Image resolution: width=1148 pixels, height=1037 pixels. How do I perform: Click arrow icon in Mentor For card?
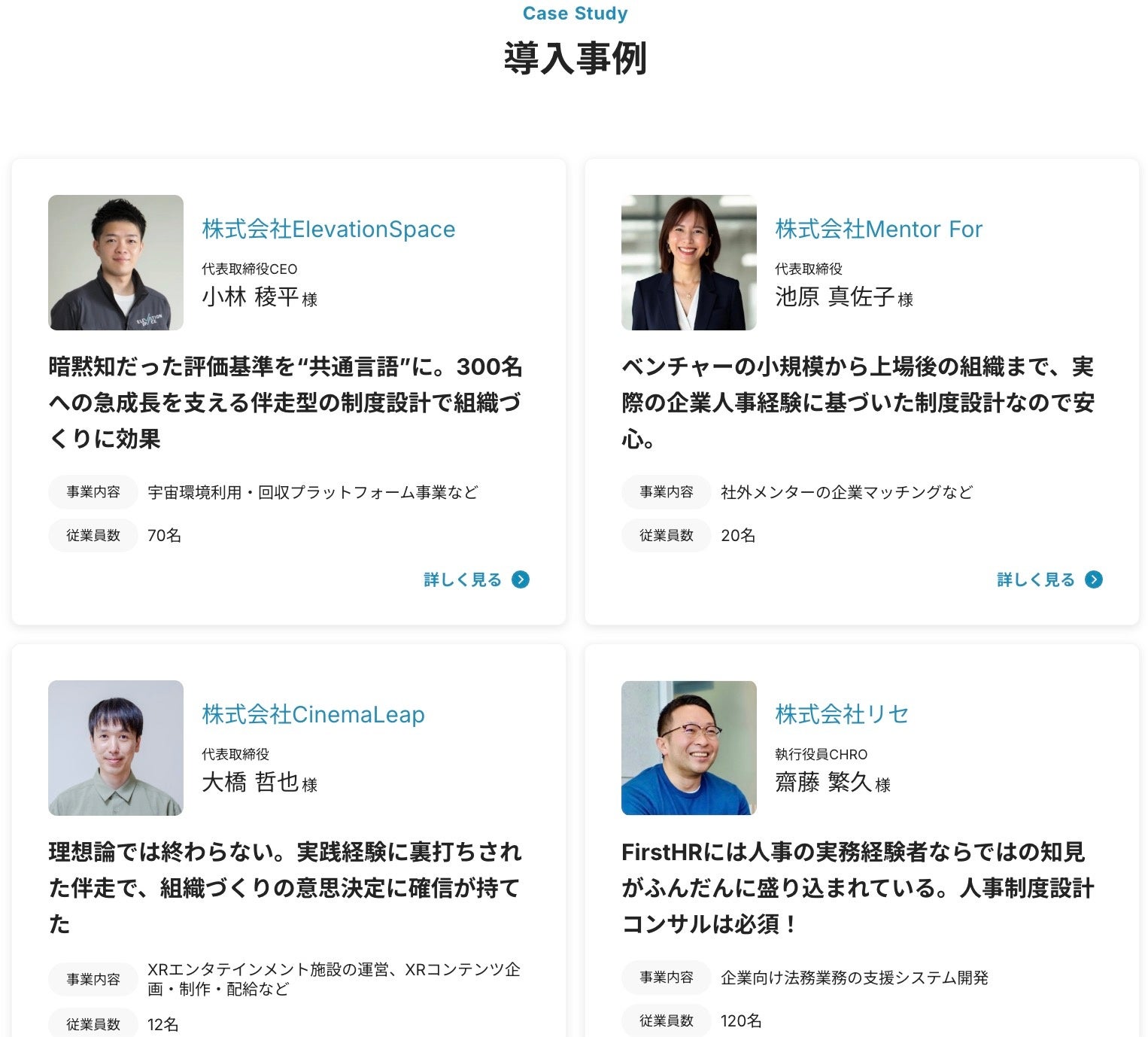click(x=1094, y=579)
